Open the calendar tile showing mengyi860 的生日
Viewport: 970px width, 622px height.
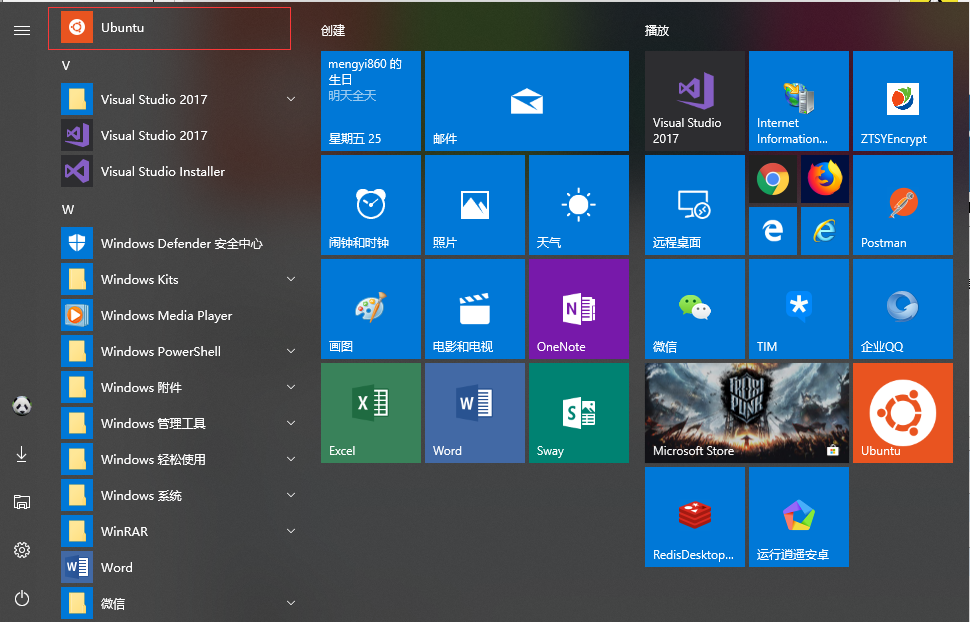pos(371,101)
